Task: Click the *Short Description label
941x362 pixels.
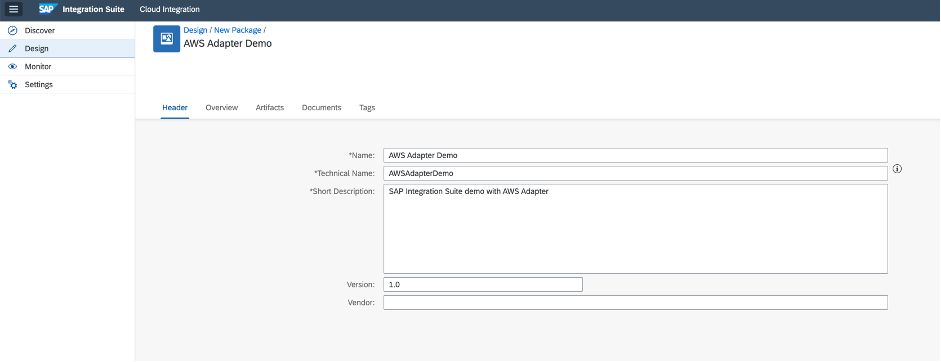Action: click(342, 192)
